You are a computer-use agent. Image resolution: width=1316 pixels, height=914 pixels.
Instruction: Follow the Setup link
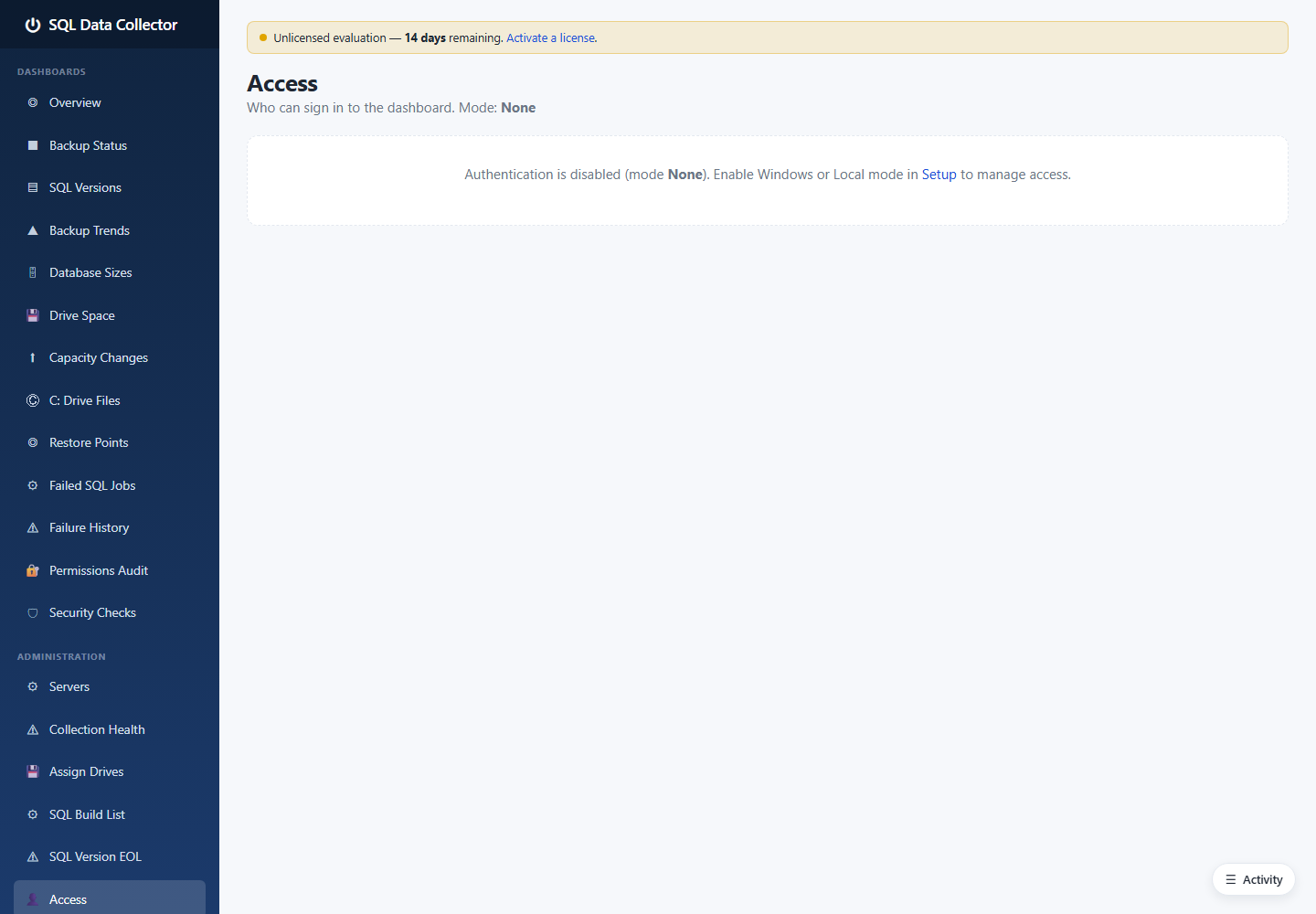point(939,175)
